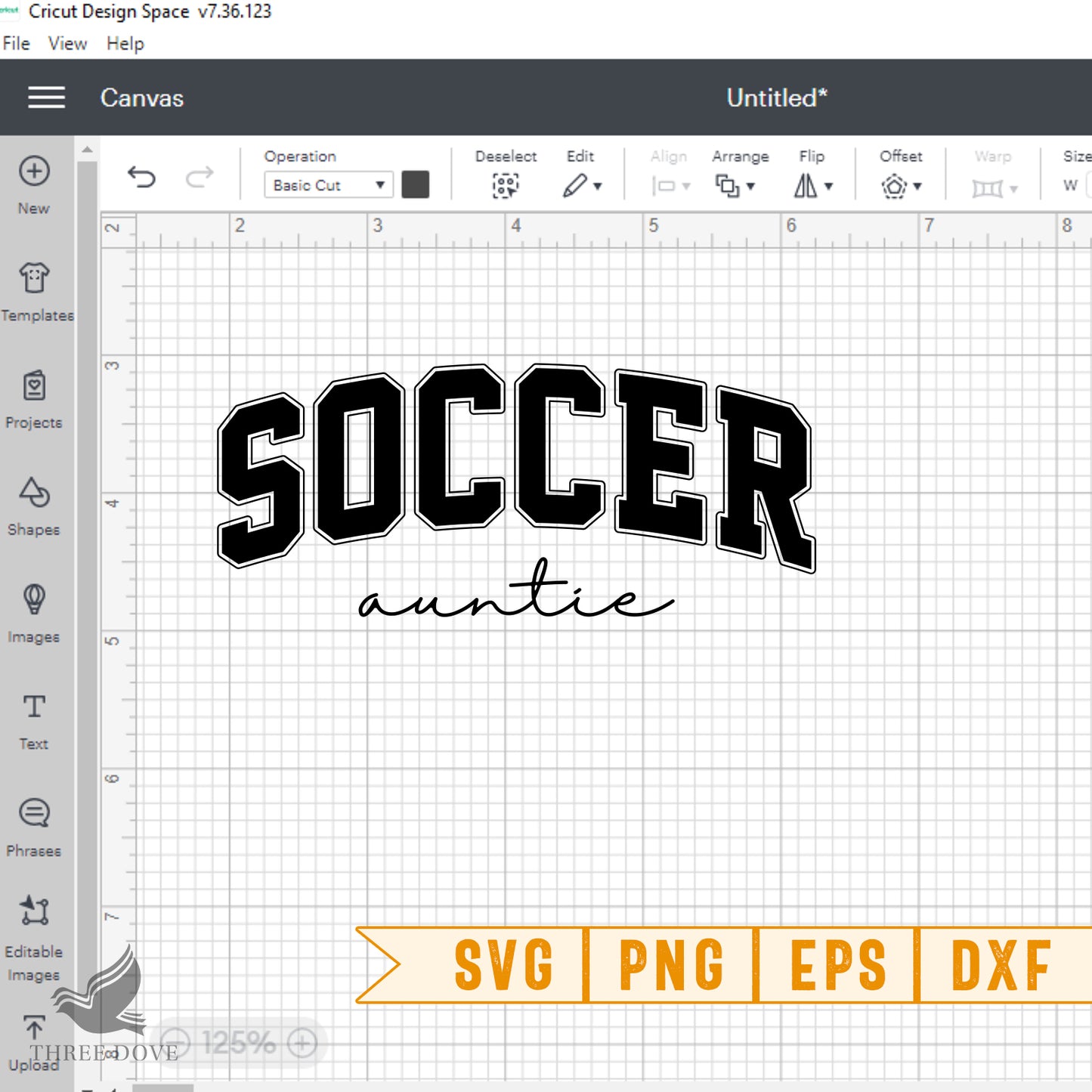Click the Offset icon
Viewport: 1092px width, 1092px height.
coord(894,186)
